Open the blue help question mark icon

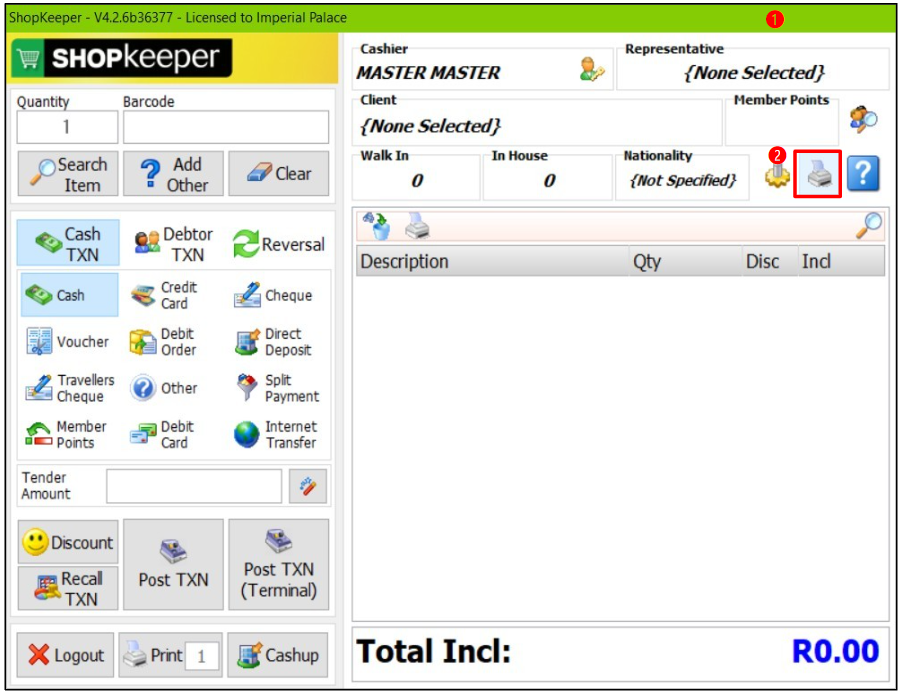pos(863,174)
